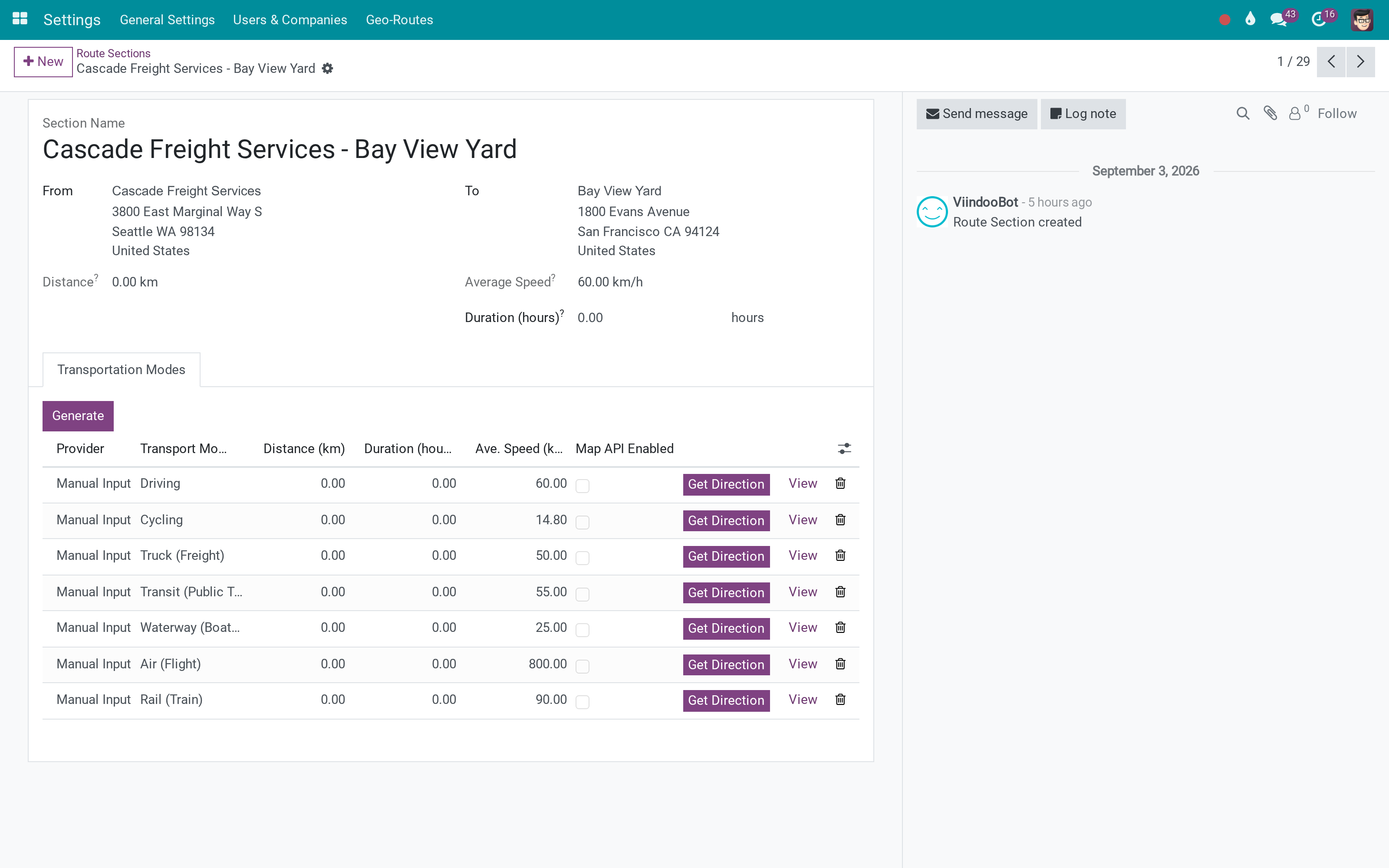Select the Transportation Modes tab

point(121,370)
